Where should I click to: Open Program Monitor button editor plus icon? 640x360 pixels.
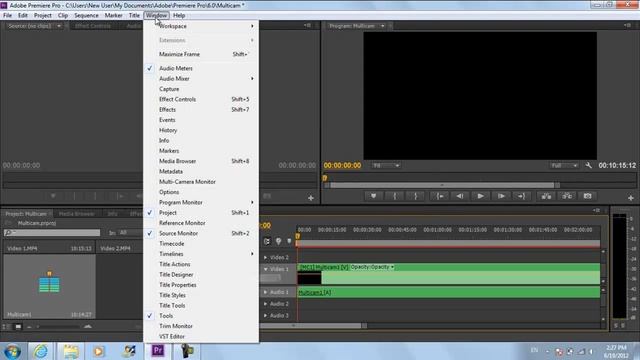631,198
